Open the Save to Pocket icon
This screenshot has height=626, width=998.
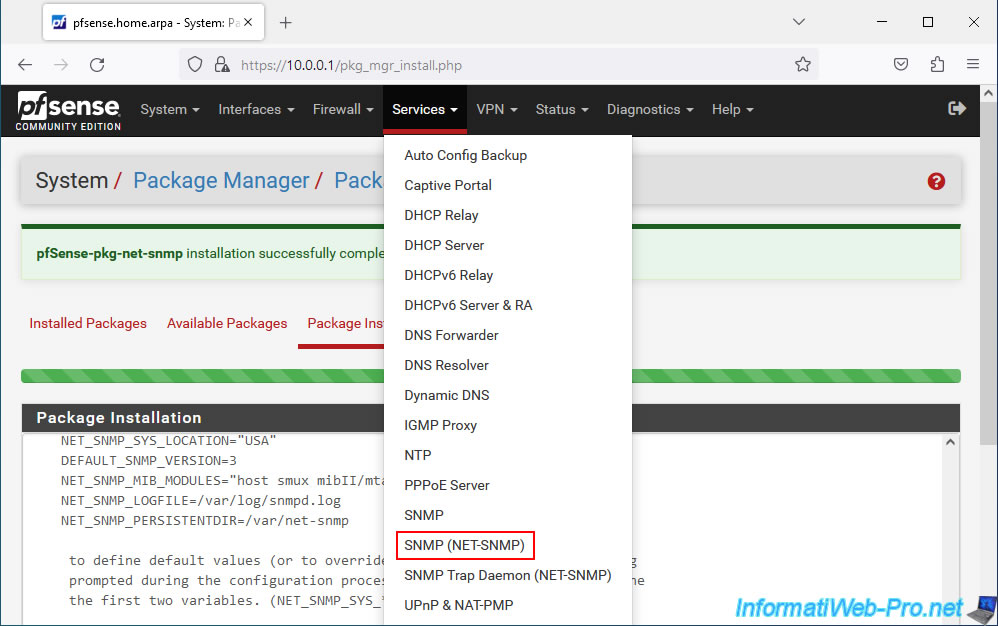tap(901, 64)
